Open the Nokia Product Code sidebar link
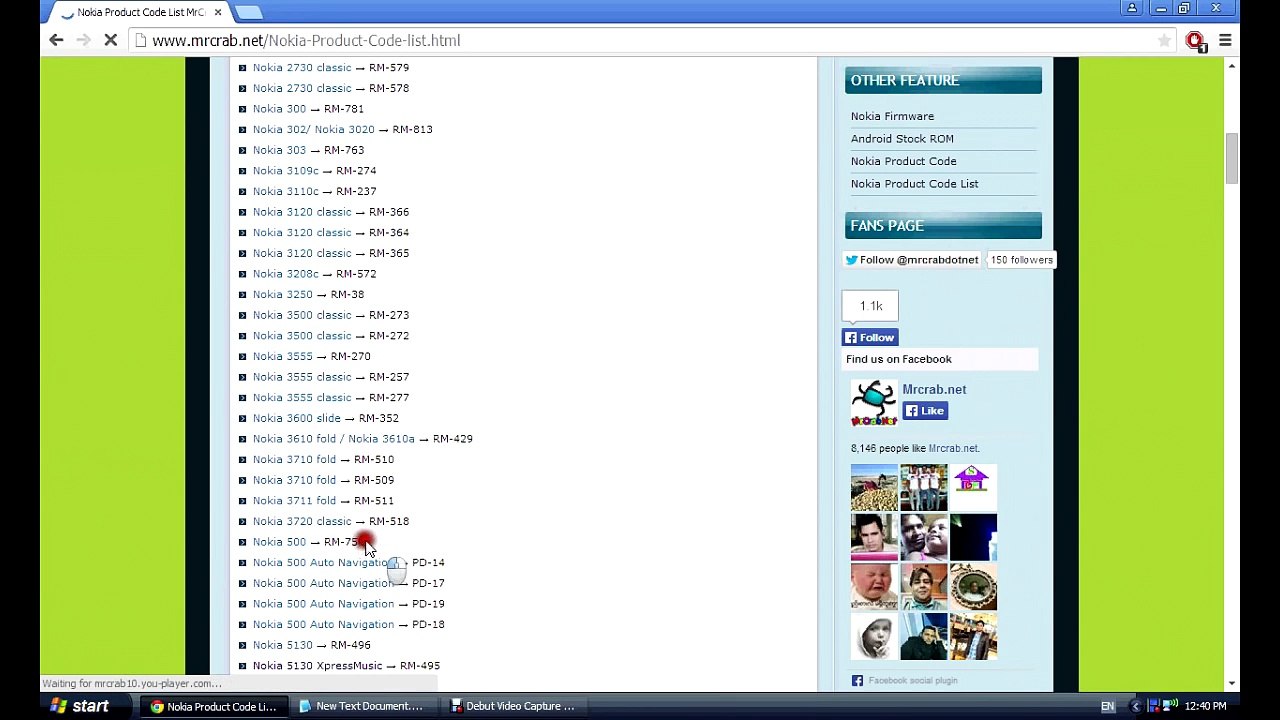 pyautogui.click(x=903, y=161)
